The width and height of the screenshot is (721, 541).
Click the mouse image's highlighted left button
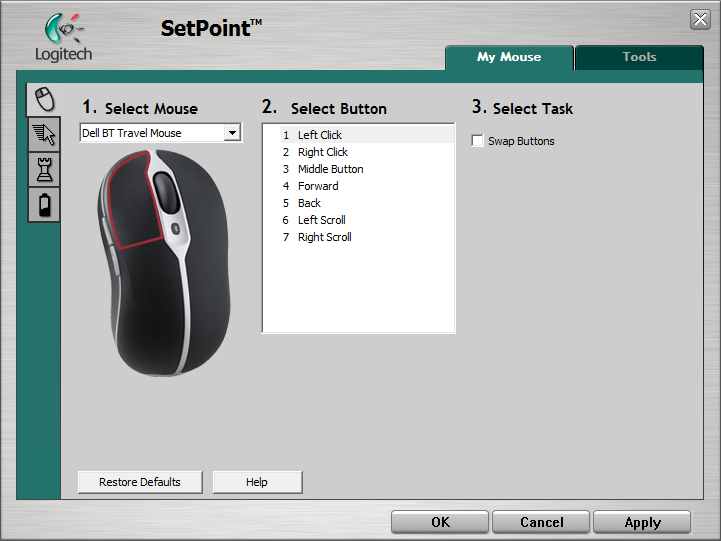coord(133,202)
